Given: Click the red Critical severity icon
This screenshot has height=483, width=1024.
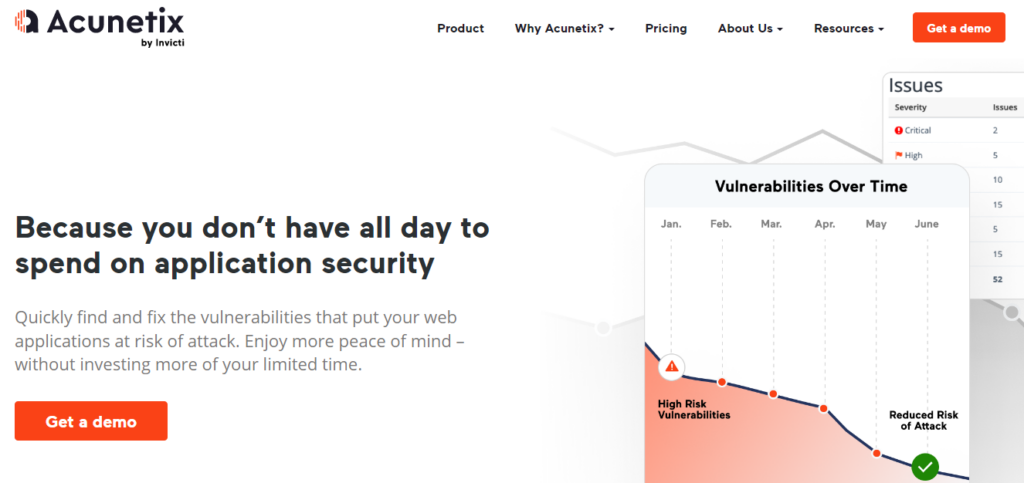Looking at the screenshot, I should click(899, 130).
